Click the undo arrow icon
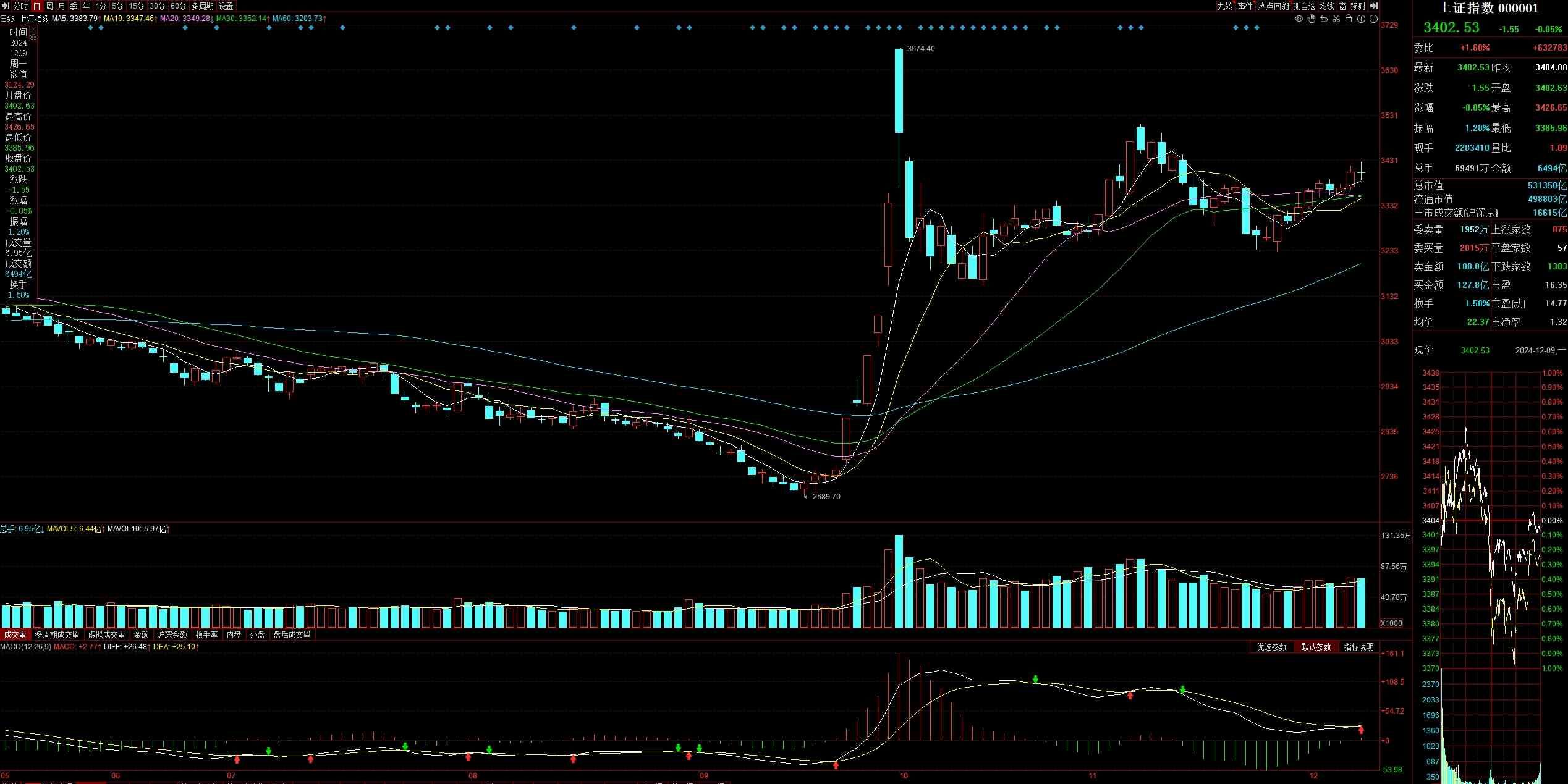 point(1323,19)
